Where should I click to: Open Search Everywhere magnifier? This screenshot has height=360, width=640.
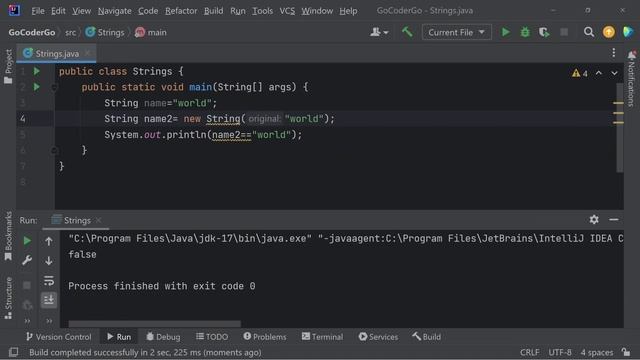pos(589,32)
